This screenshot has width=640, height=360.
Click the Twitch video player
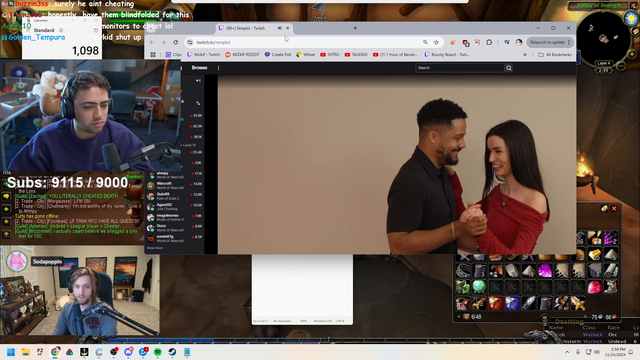pos(397,164)
